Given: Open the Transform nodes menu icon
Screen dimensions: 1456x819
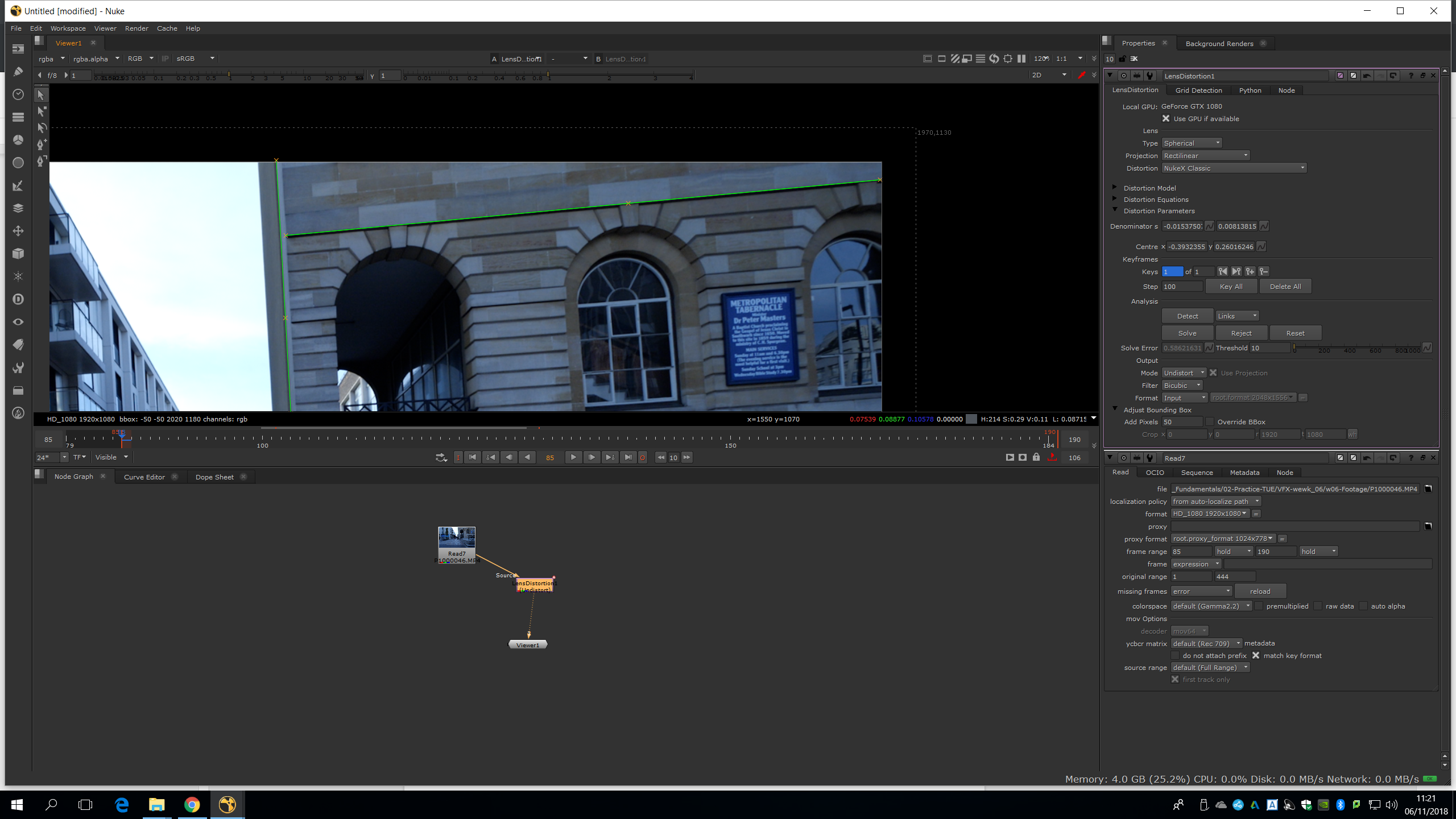Looking at the screenshot, I should pyautogui.click(x=18, y=231).
